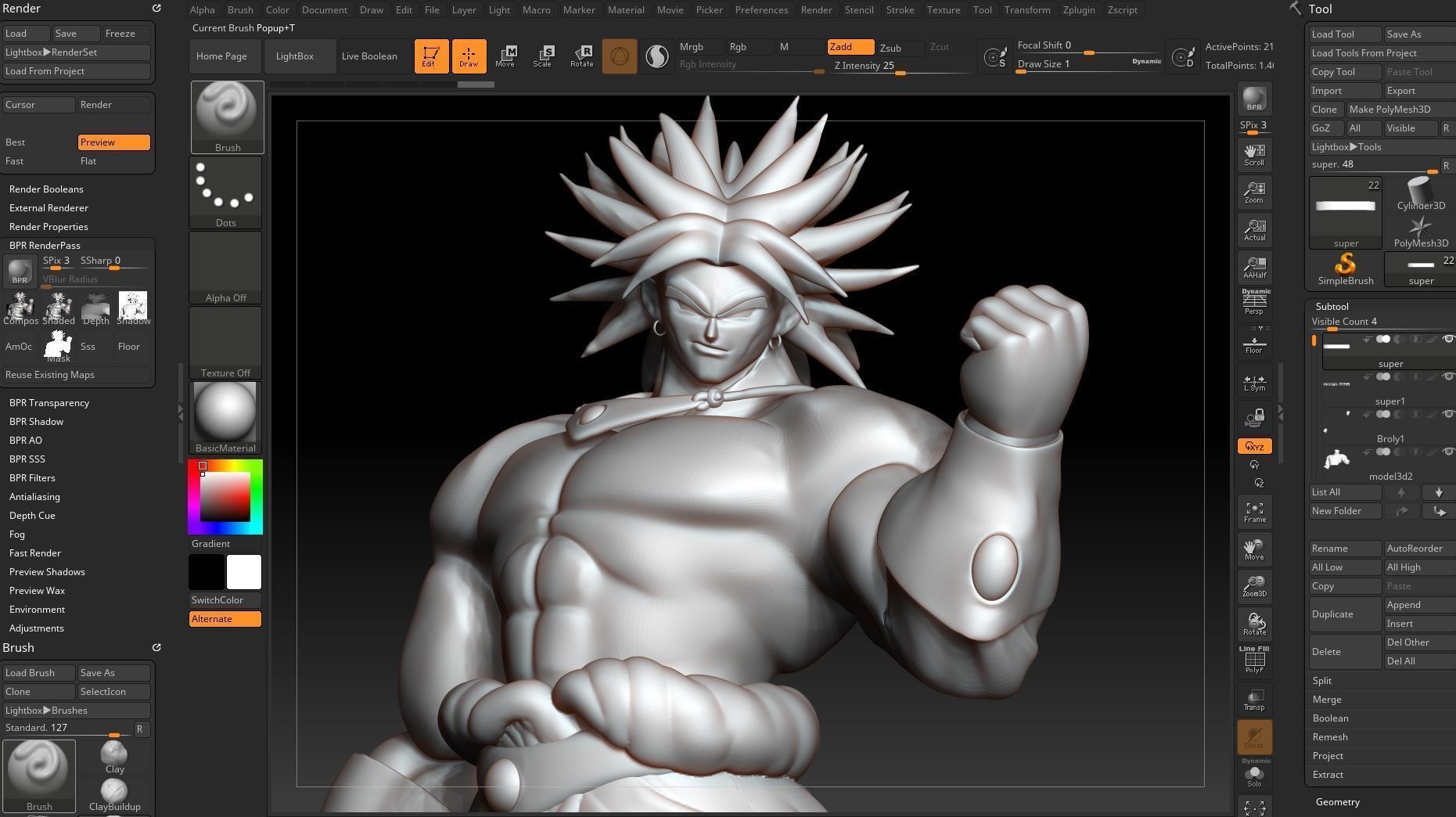Image resolution: width=1456 pixels, height=817 pixels.
Task: Open the Transform menu
Action: coord(1027,9)
